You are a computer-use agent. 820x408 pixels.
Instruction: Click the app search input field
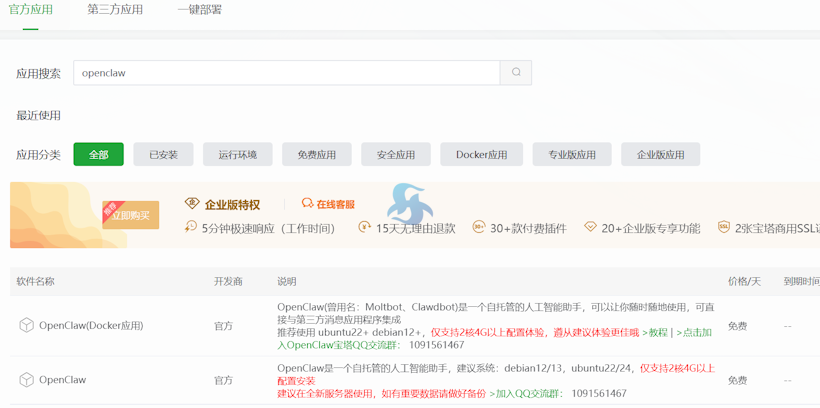287,73
